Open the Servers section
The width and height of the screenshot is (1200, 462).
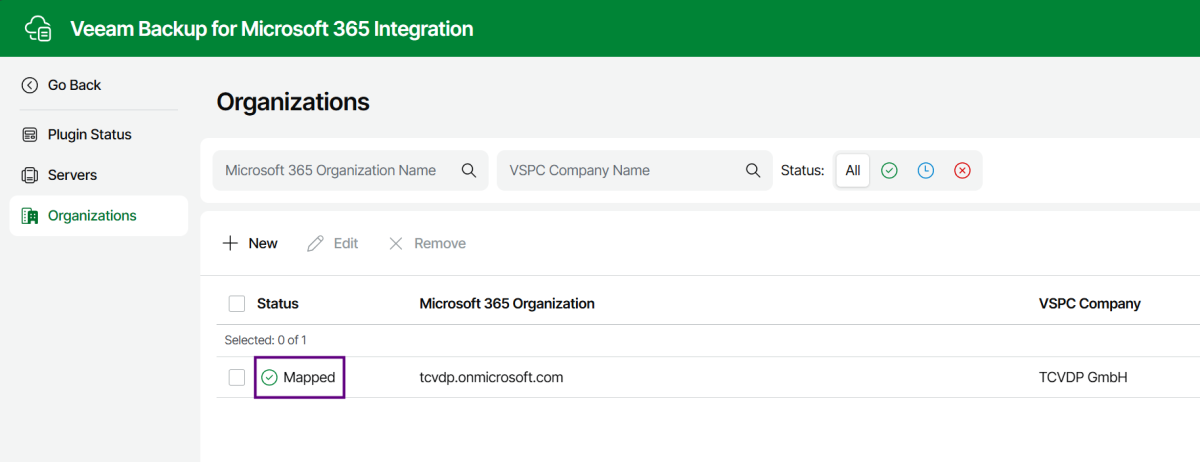(x=72, y=176)
